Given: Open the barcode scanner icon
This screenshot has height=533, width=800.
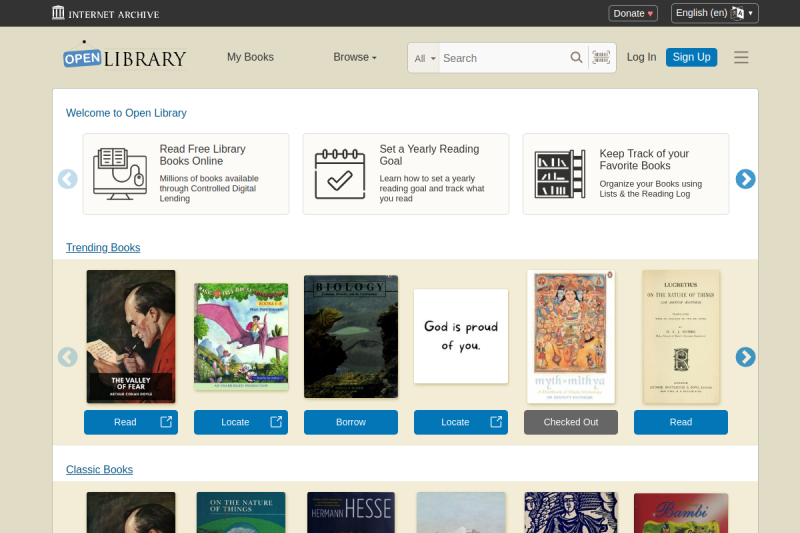Looking at the screenshot, I should pyautogui.click(x=601, y=57).
